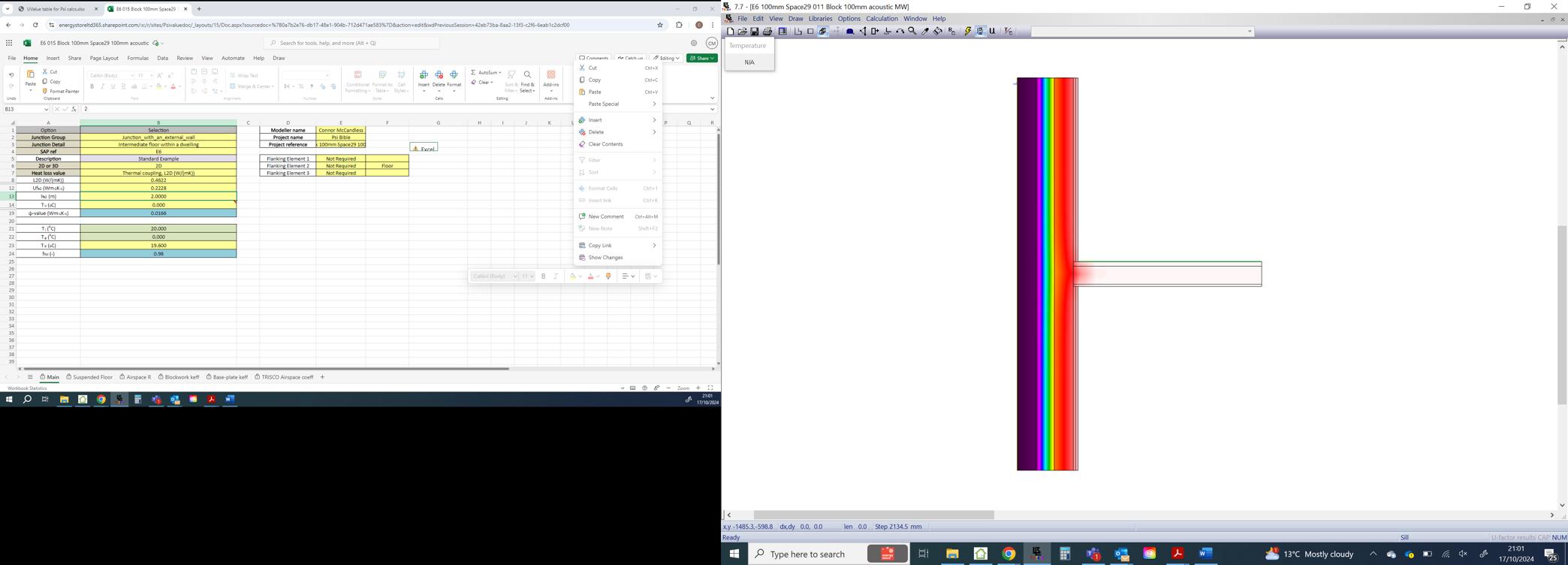1568x565 pixels.
Task: Choose Cut from the context menu
Action: tap(618, 68)
